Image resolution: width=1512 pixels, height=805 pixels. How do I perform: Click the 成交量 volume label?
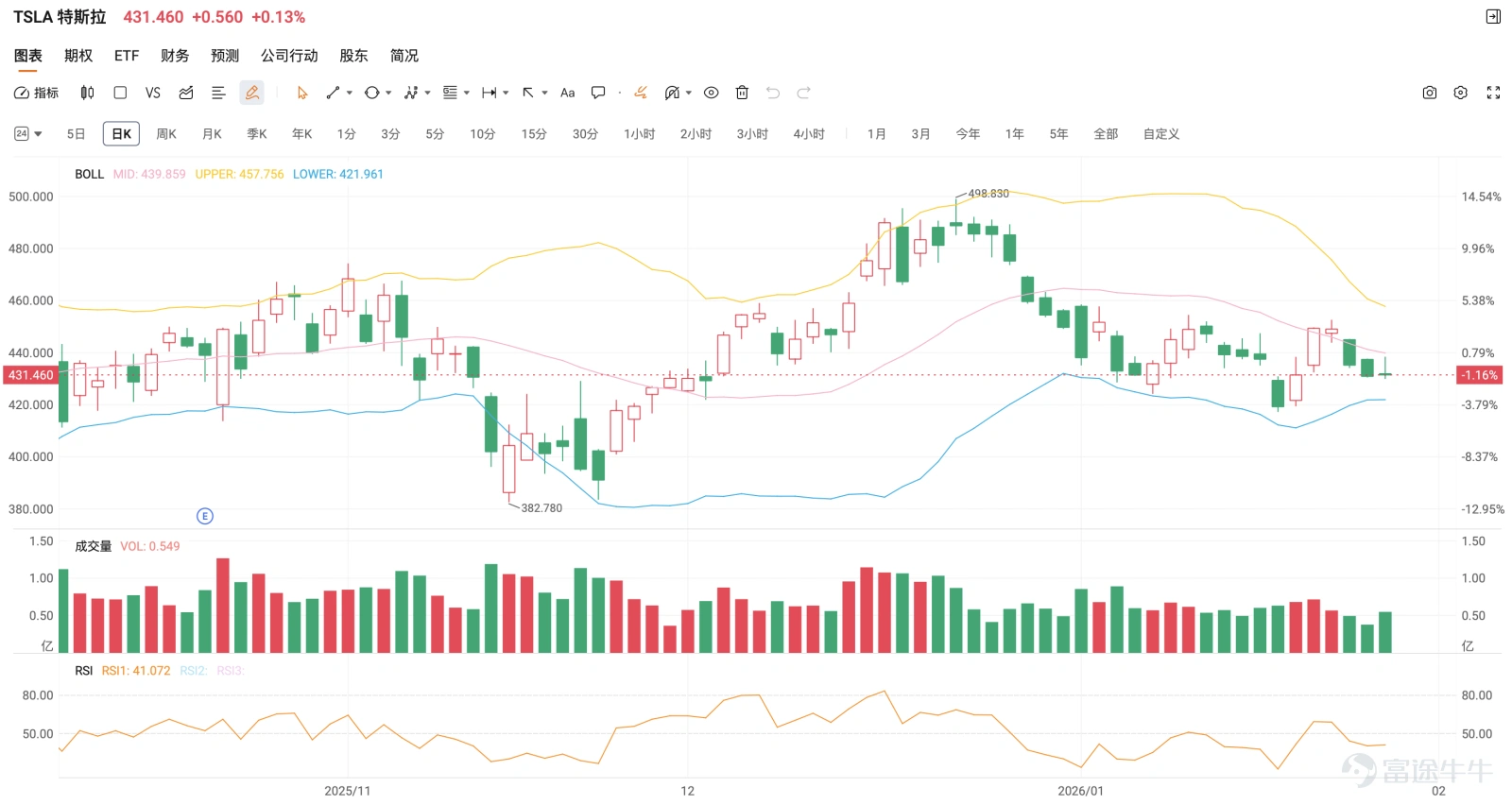click(93, 546)
